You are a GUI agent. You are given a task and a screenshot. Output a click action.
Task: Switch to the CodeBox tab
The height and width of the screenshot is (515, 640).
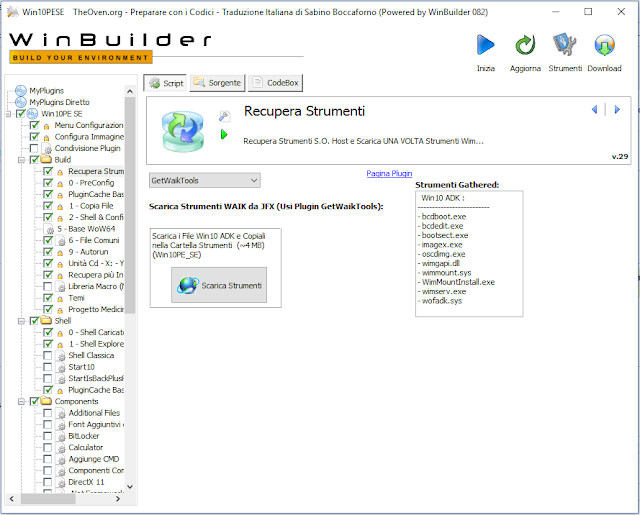(276, 83)
